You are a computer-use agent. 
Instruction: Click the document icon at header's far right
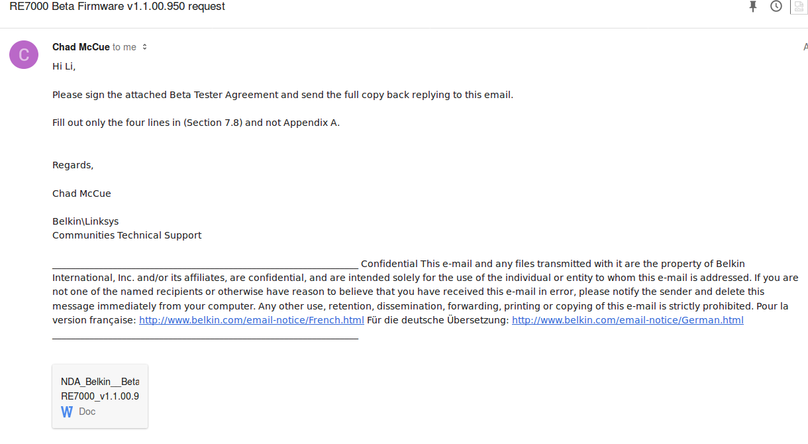coord(800,7)
